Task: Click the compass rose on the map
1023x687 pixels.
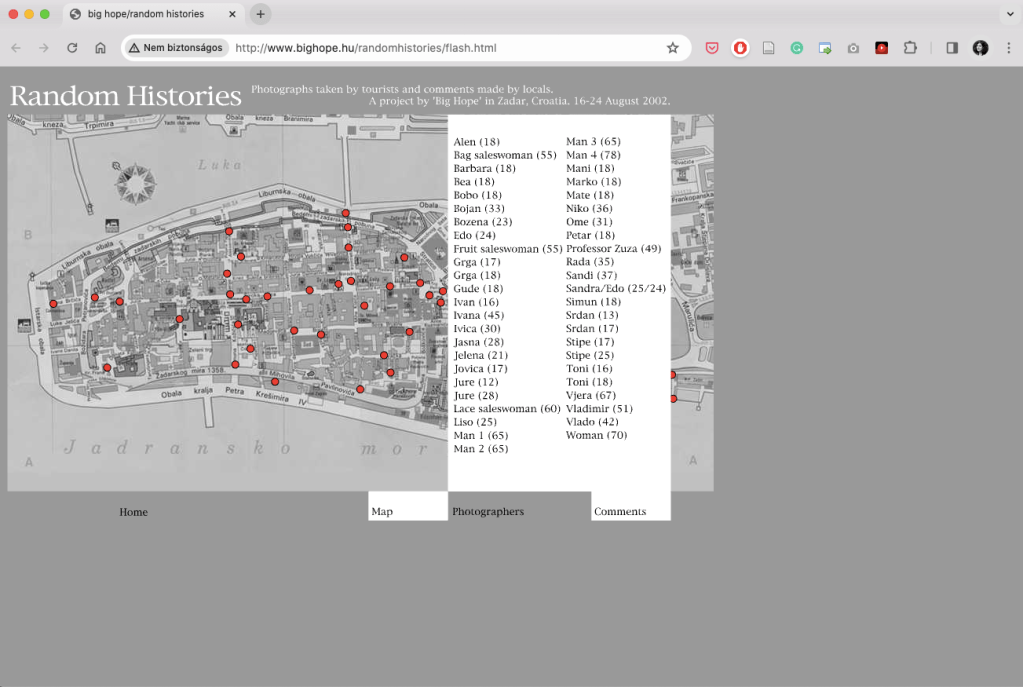Action: point(134,183)
